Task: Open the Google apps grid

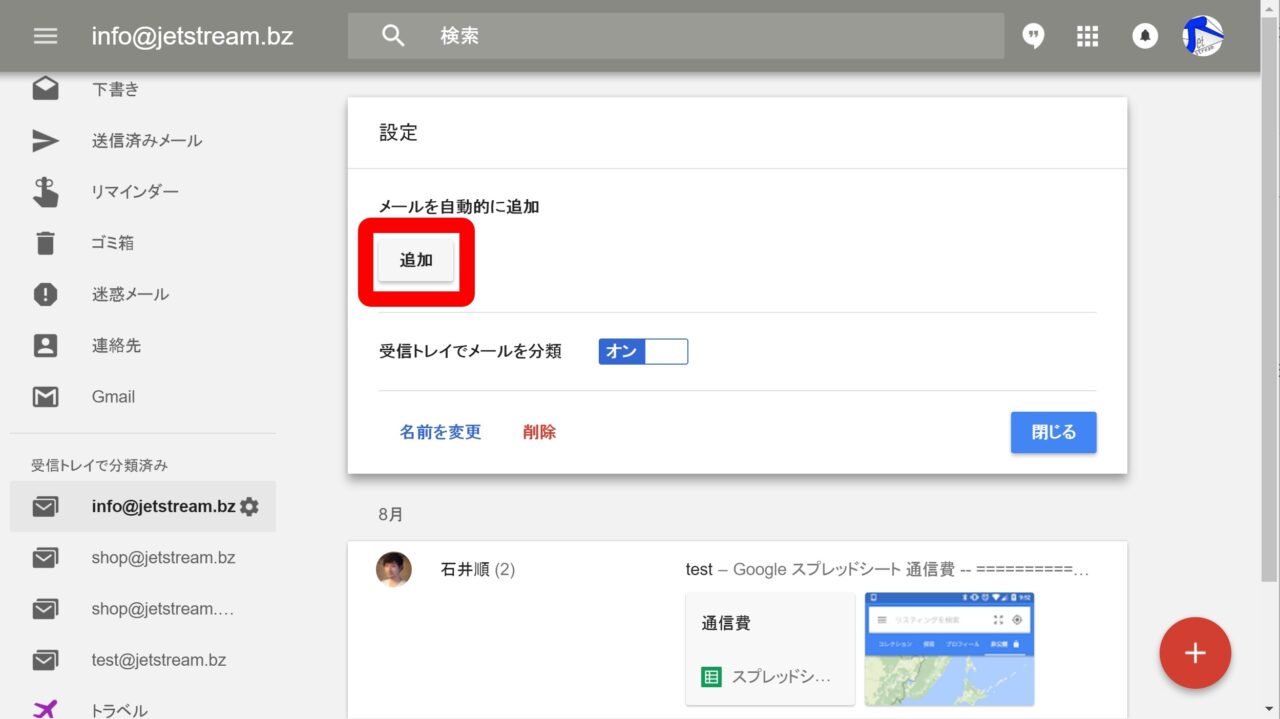Action: [x=1087, y=36]
